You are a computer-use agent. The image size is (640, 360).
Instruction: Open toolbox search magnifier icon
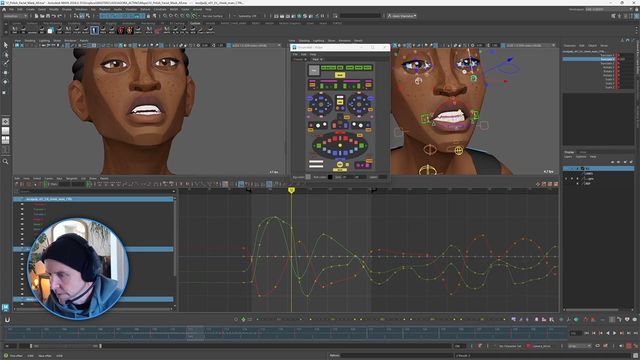click(x=5, y=161)
